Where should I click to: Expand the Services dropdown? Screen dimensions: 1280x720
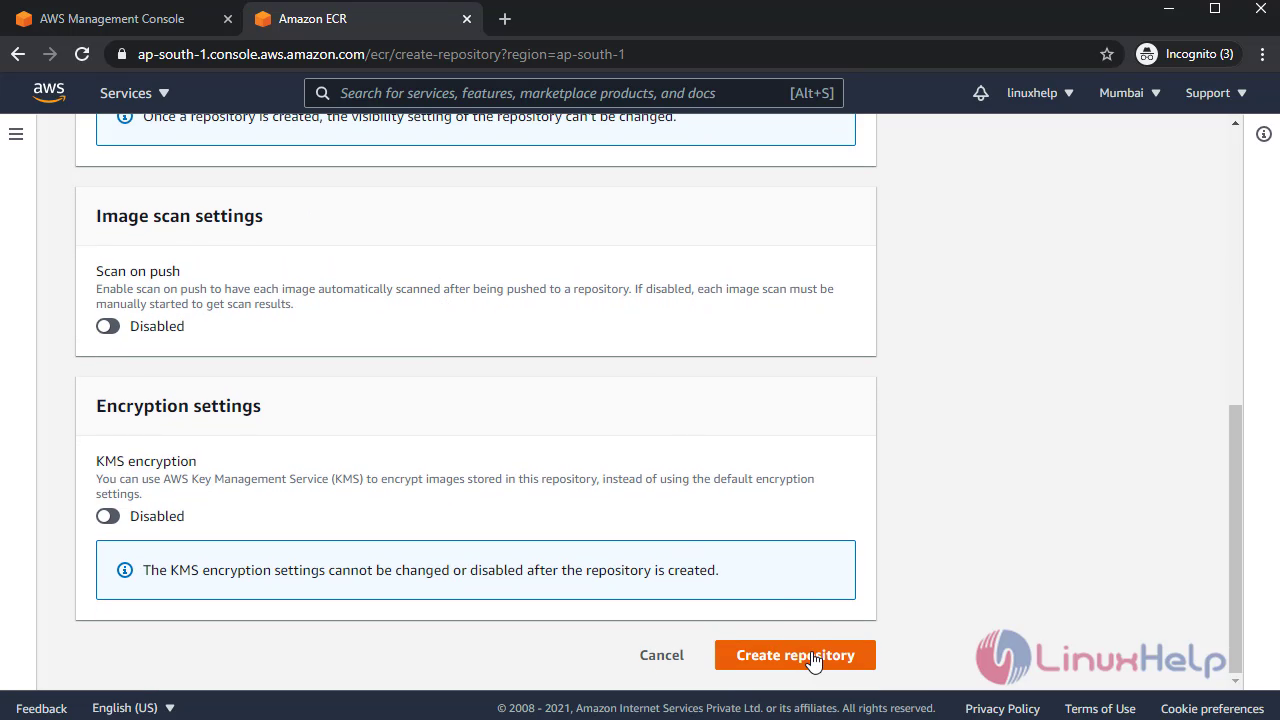[135, 93]
